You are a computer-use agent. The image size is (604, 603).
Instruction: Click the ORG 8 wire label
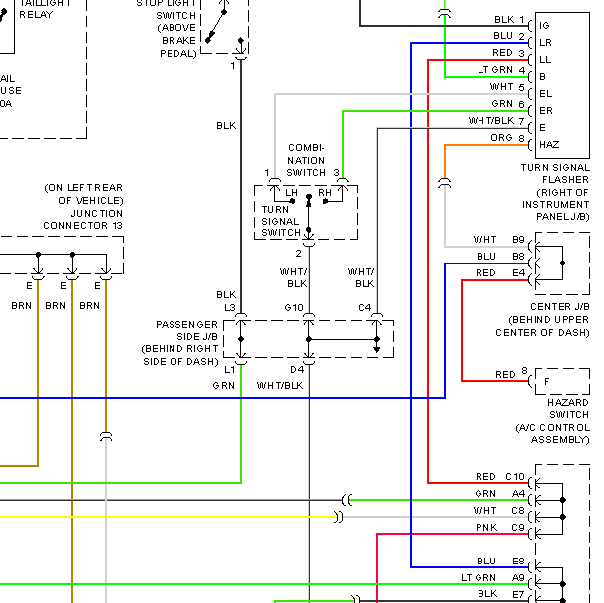(x=507, y=138)
